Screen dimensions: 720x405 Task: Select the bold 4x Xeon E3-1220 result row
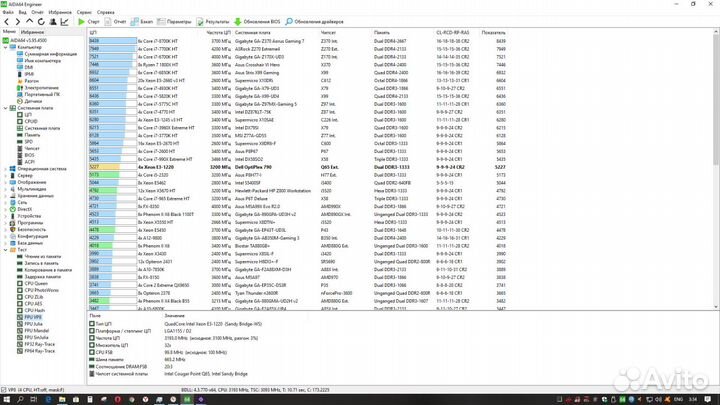coord(298,167)
